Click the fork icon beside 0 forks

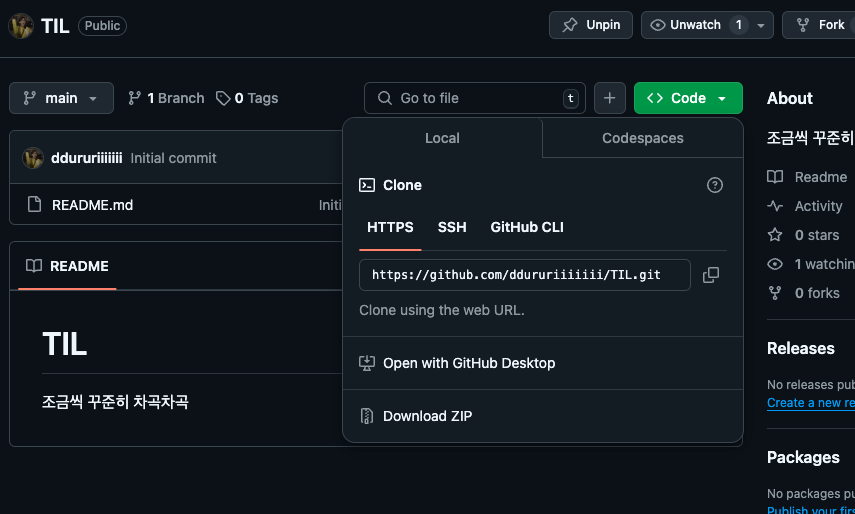(775, 293)
